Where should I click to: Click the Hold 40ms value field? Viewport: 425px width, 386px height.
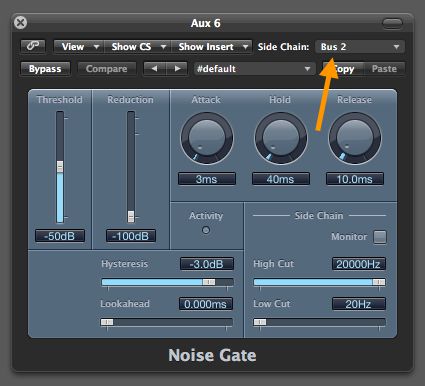281,179
